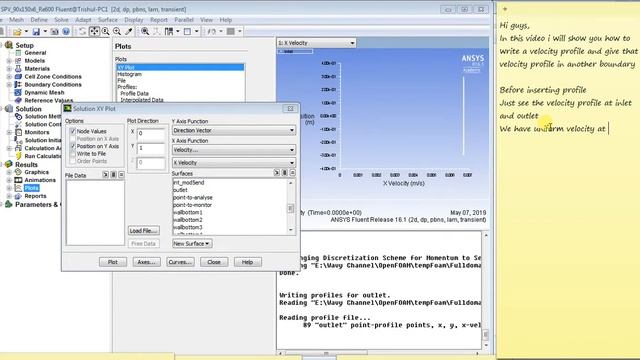640x360 pixels.
Task: Open the graphics window selector dropdown
Action: (316, 43)
